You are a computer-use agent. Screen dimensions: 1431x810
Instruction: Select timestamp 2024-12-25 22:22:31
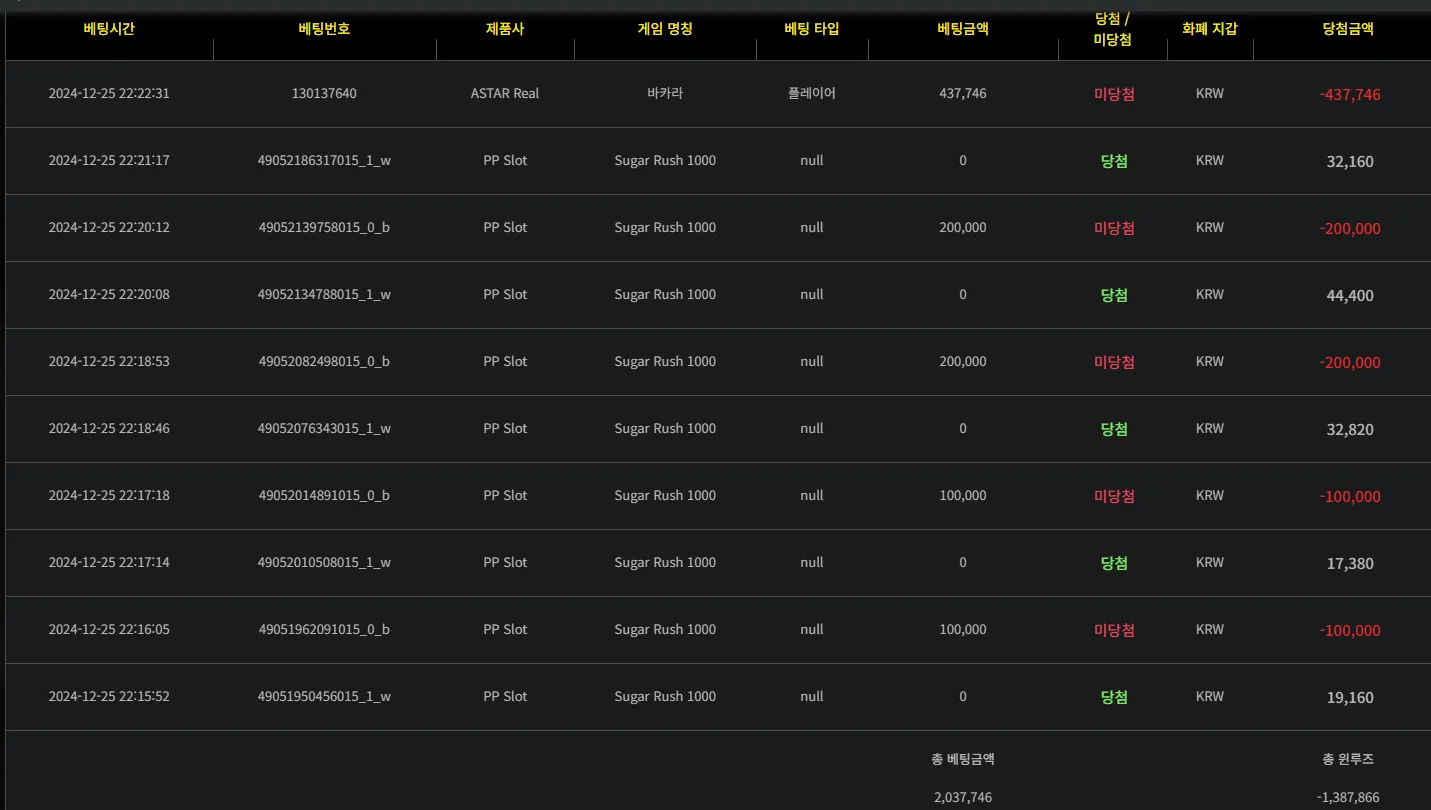(109, 93)
